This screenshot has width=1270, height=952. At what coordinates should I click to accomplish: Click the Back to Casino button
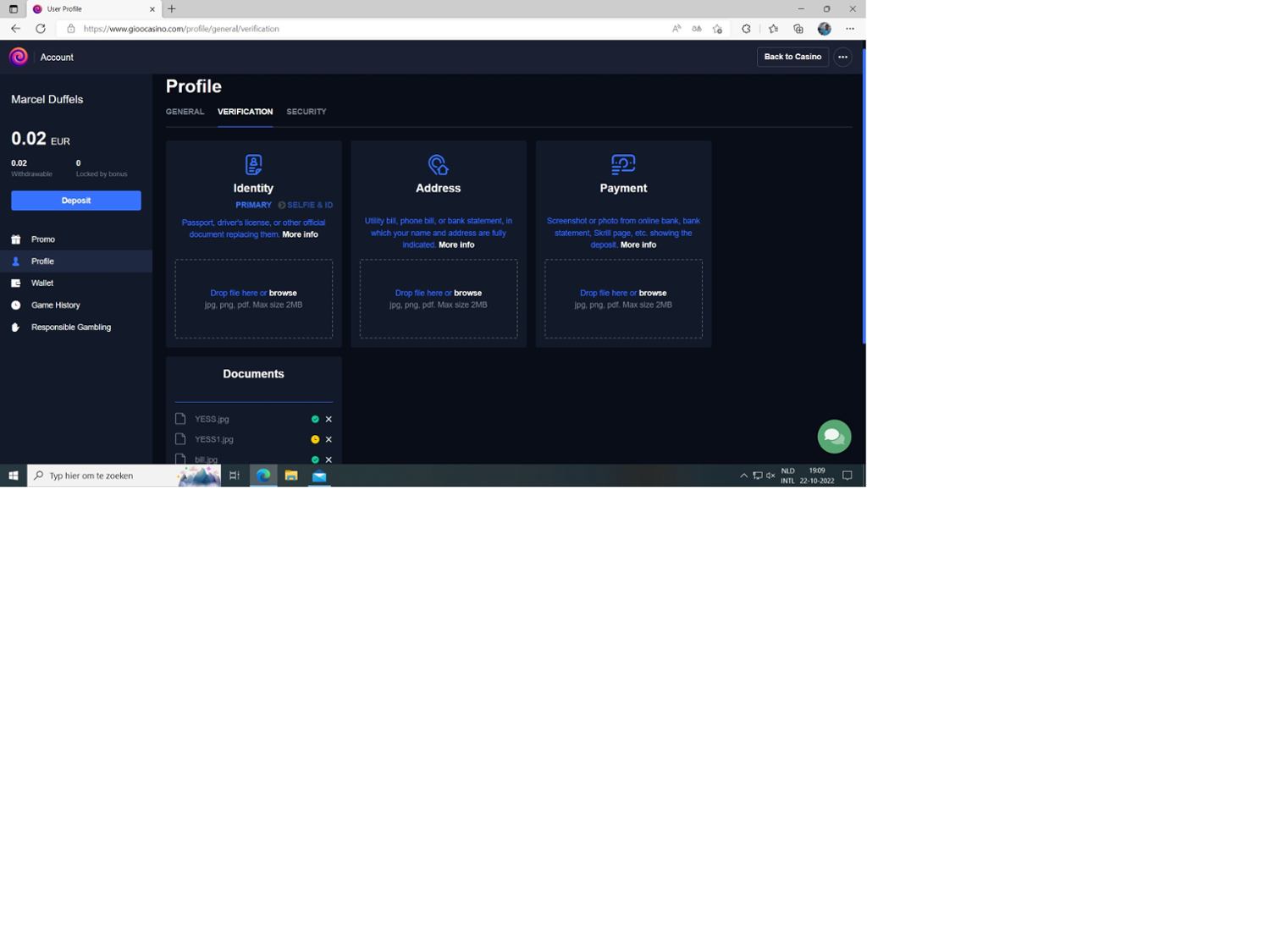point(792,57)
